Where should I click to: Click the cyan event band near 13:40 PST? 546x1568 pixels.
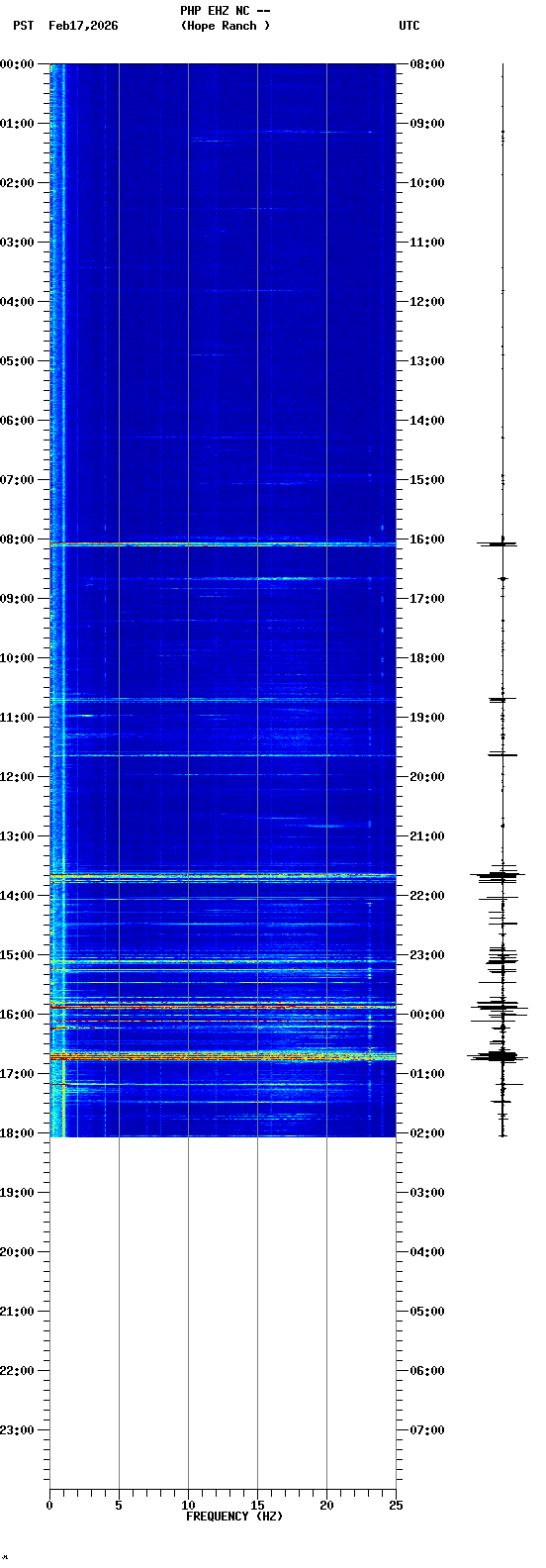[x=223, y=876]
